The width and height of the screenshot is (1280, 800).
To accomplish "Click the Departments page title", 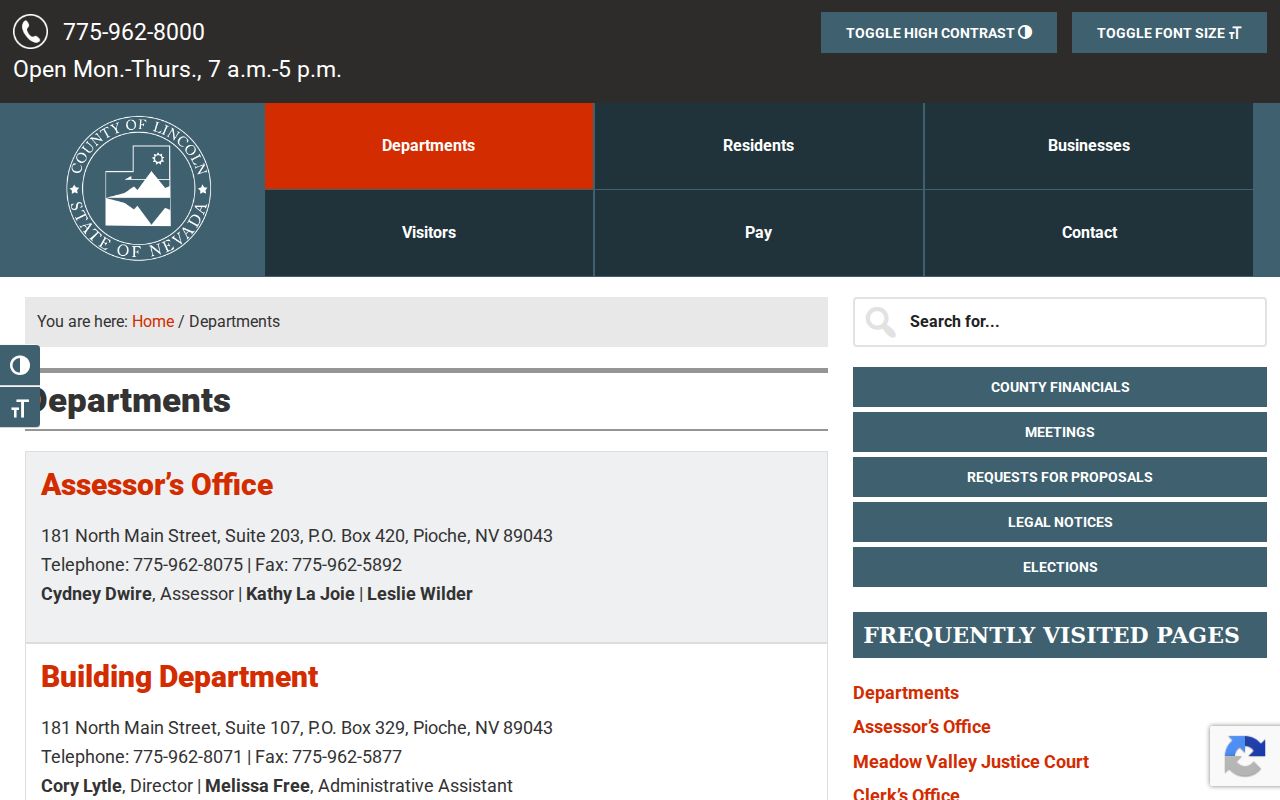I will (x=130, y=401).
